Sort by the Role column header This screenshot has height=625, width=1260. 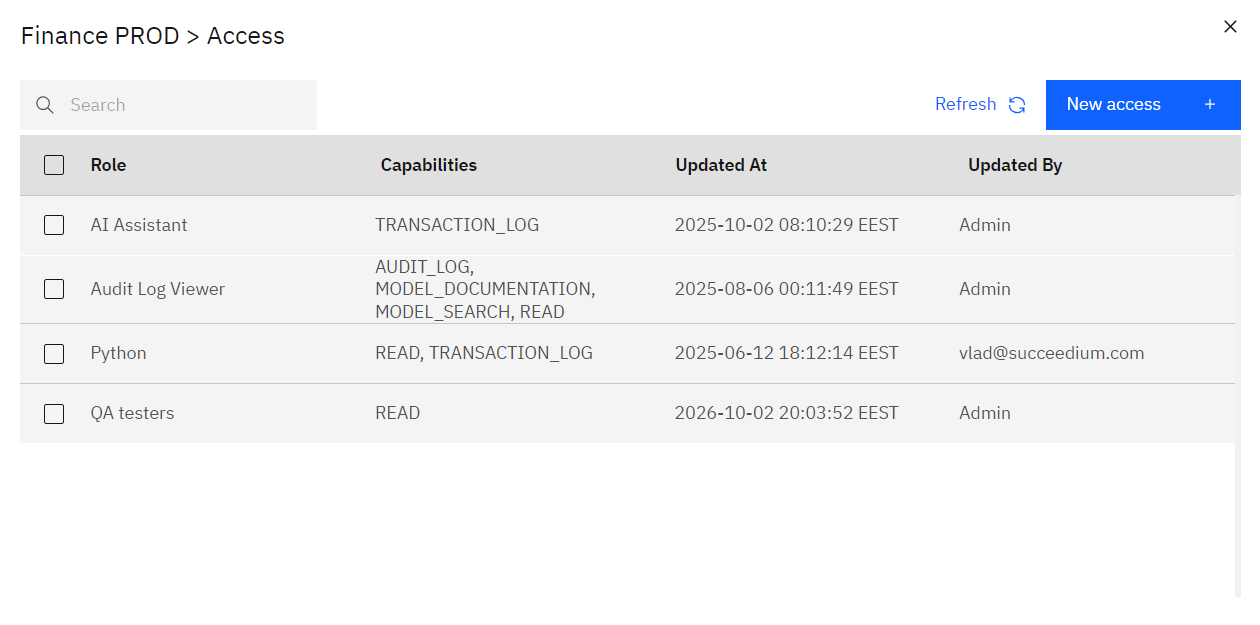108,165
